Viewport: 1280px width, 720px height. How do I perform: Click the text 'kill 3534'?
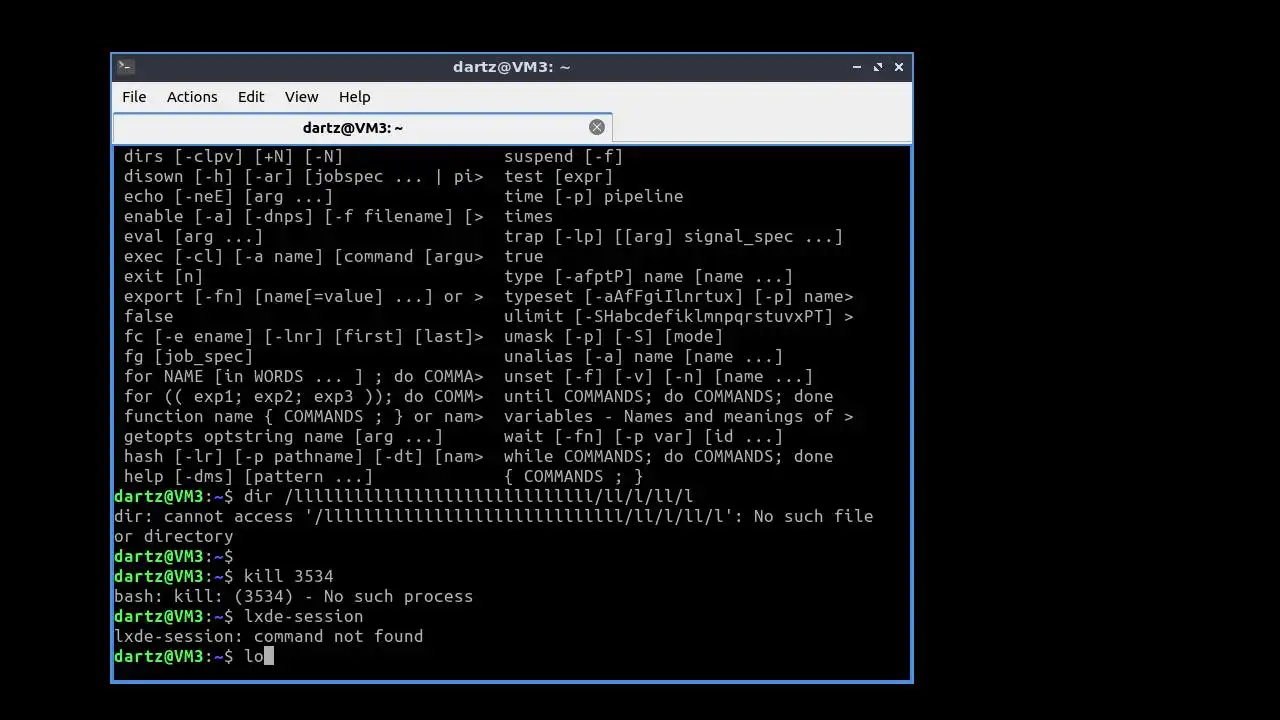[x=289, y=576]
